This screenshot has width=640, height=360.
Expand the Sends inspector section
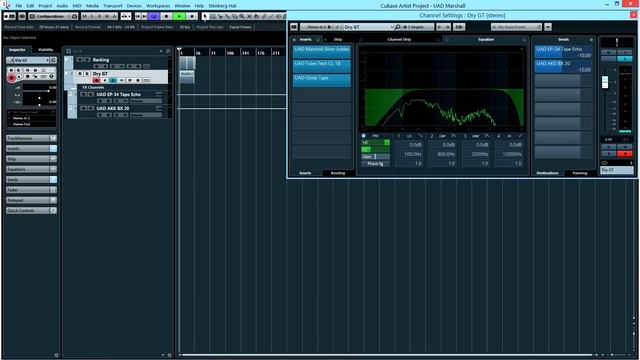31,180
